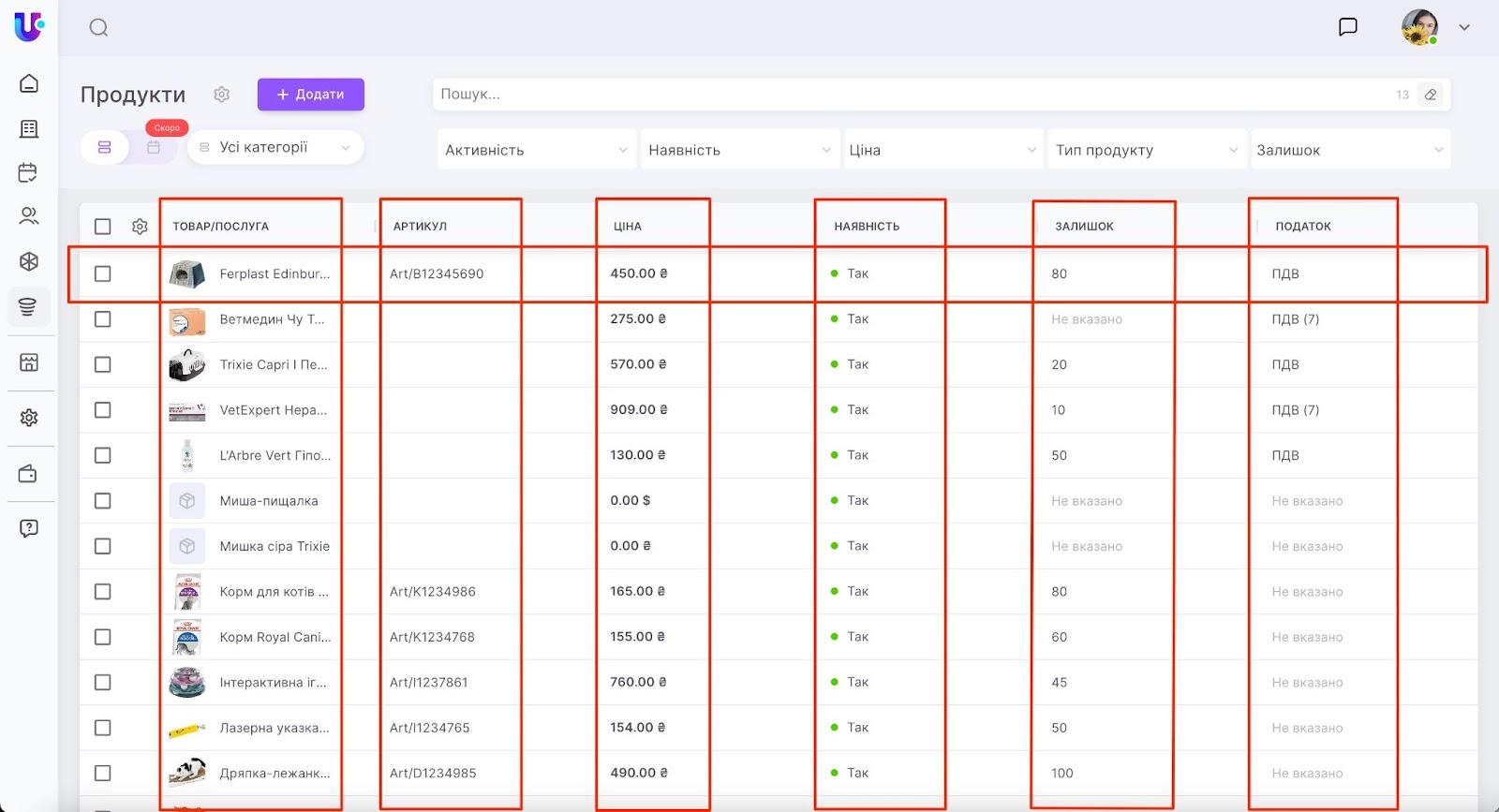Open the Trixie Capri product link

coord(274,364)
